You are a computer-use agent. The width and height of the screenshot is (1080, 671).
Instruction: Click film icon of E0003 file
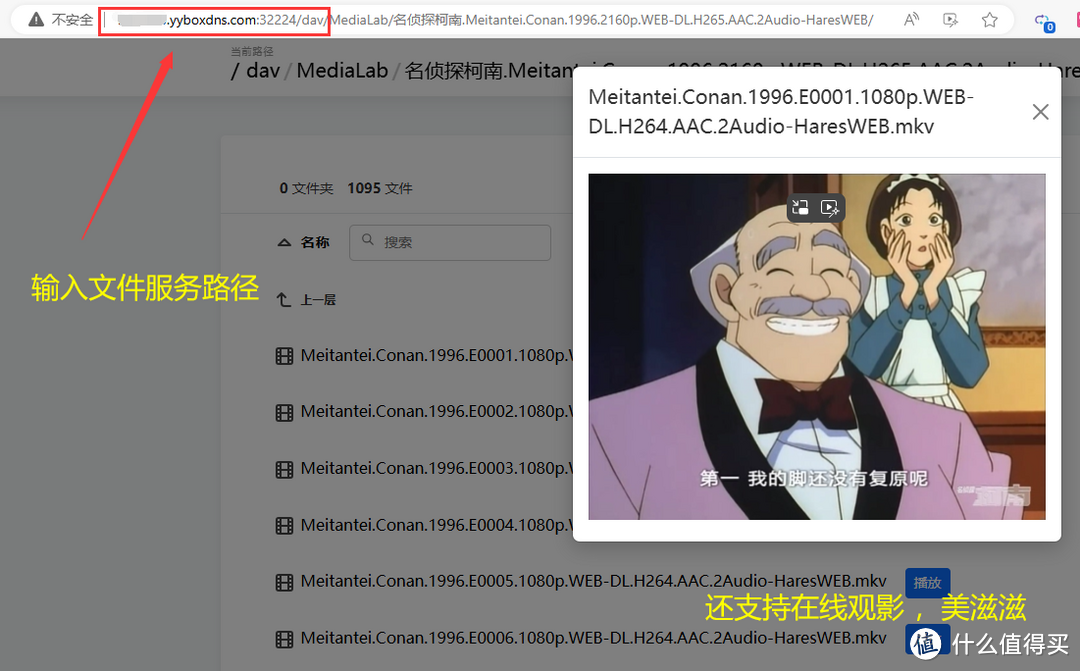pyautogui.click(x=284, y=469)
